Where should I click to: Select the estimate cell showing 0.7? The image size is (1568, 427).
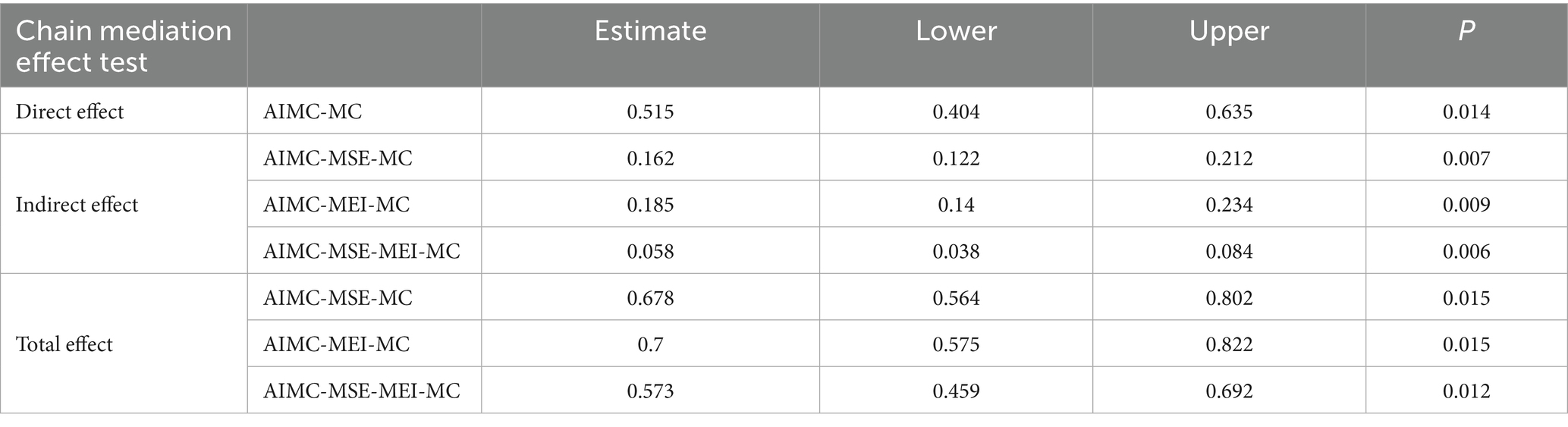coord(650,344)
